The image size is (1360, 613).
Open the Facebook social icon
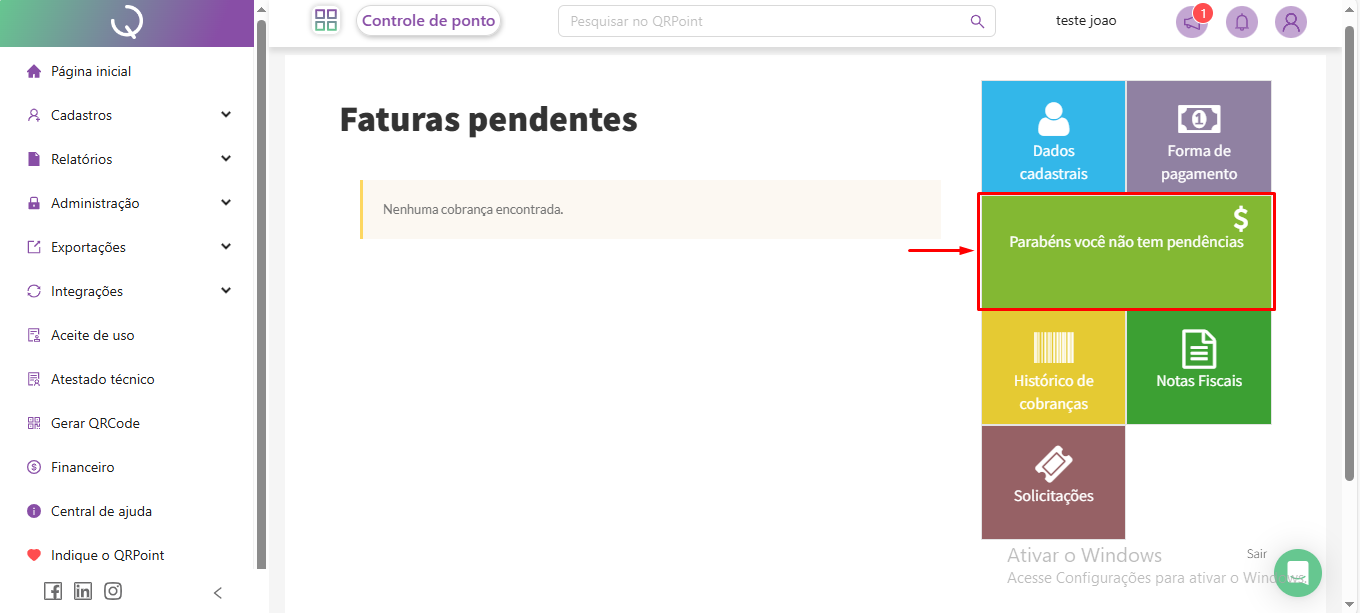click(53, 591)
